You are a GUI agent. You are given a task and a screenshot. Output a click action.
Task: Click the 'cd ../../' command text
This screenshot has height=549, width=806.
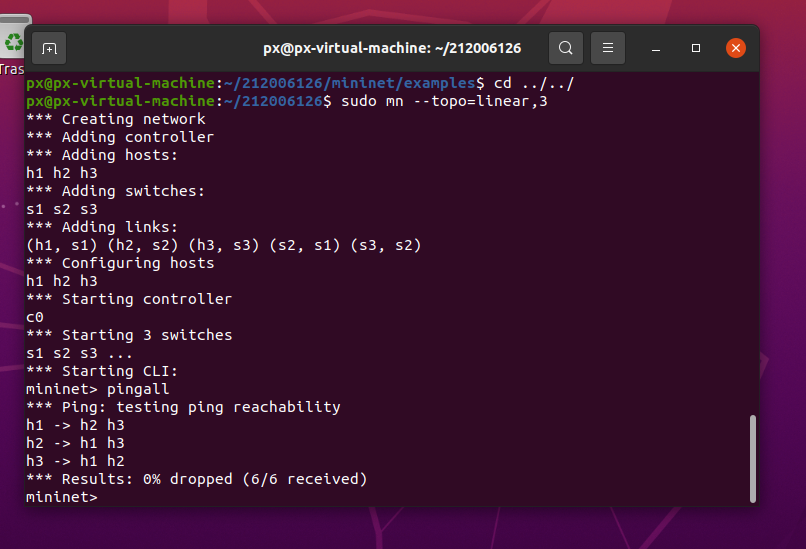point(534,83)
